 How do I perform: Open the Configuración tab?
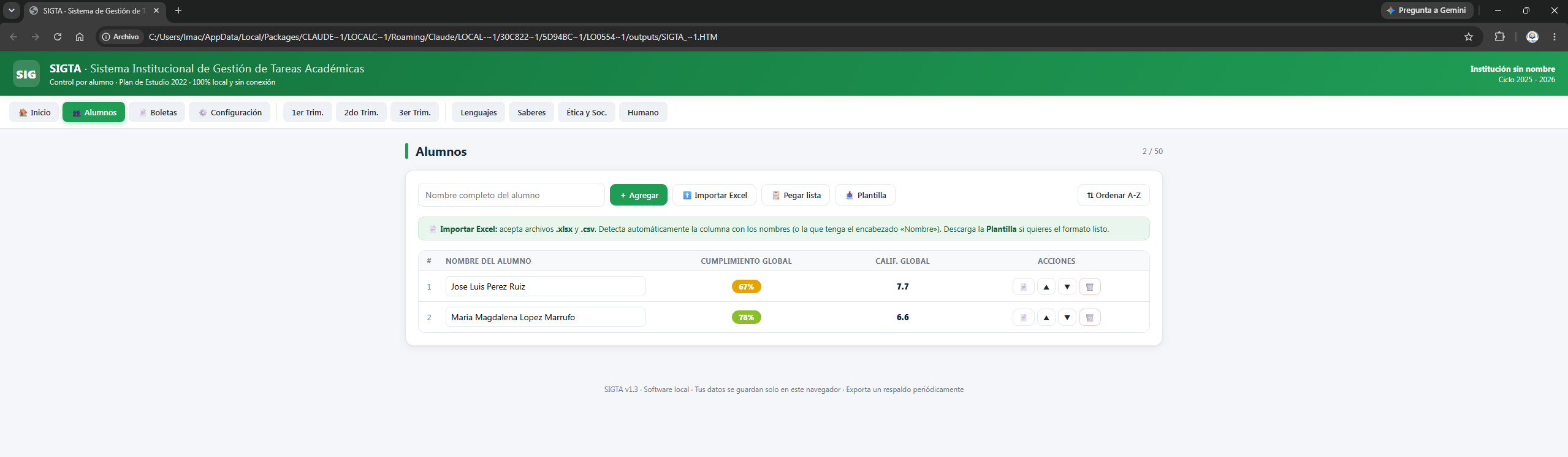[x=229, y=112]
